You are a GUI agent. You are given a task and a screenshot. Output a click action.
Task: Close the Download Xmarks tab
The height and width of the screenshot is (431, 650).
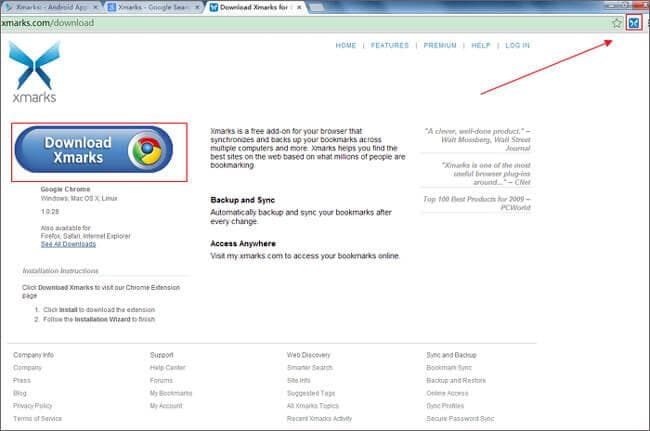click(299, 7)
